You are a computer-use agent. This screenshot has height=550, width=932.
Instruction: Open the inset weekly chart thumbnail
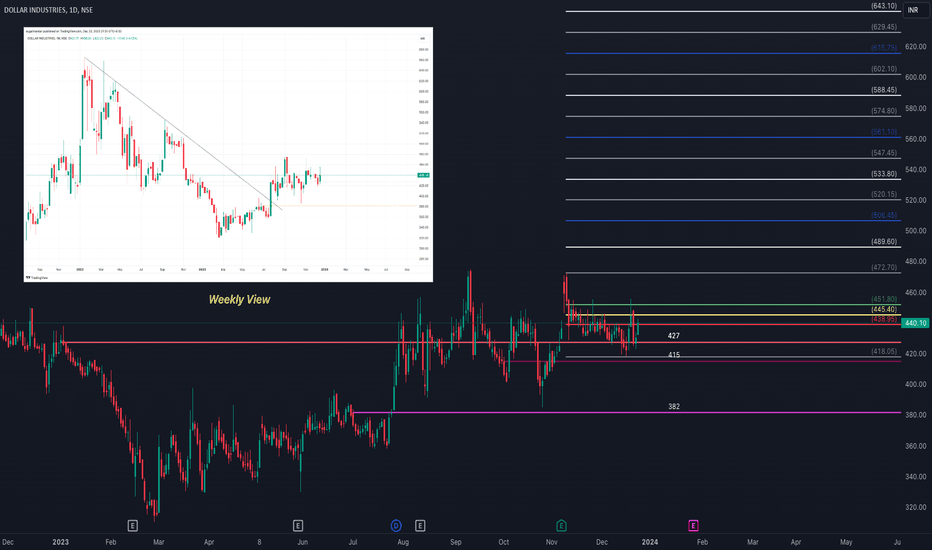[228, 155]
